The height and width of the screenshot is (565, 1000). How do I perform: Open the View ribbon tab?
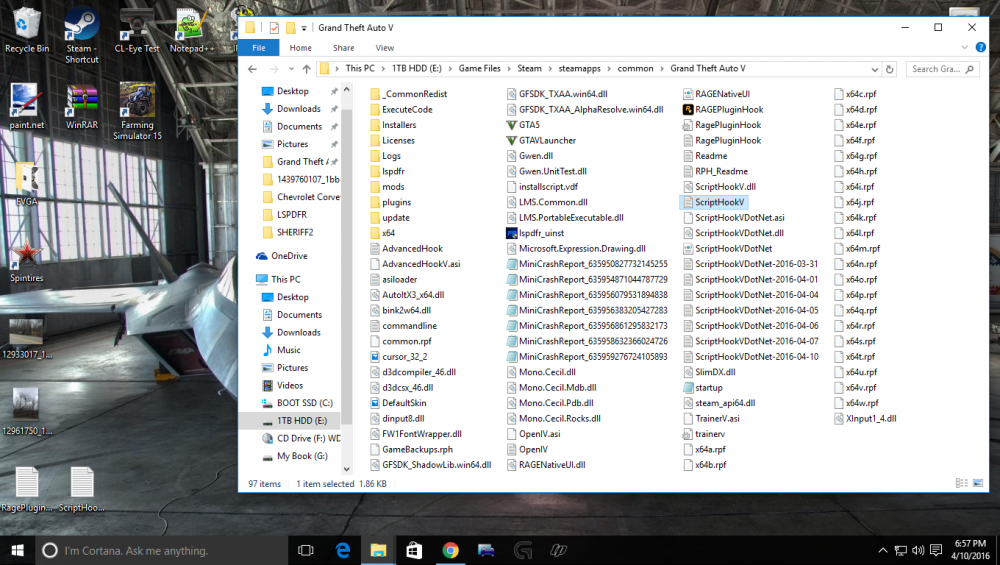(385, 48)
